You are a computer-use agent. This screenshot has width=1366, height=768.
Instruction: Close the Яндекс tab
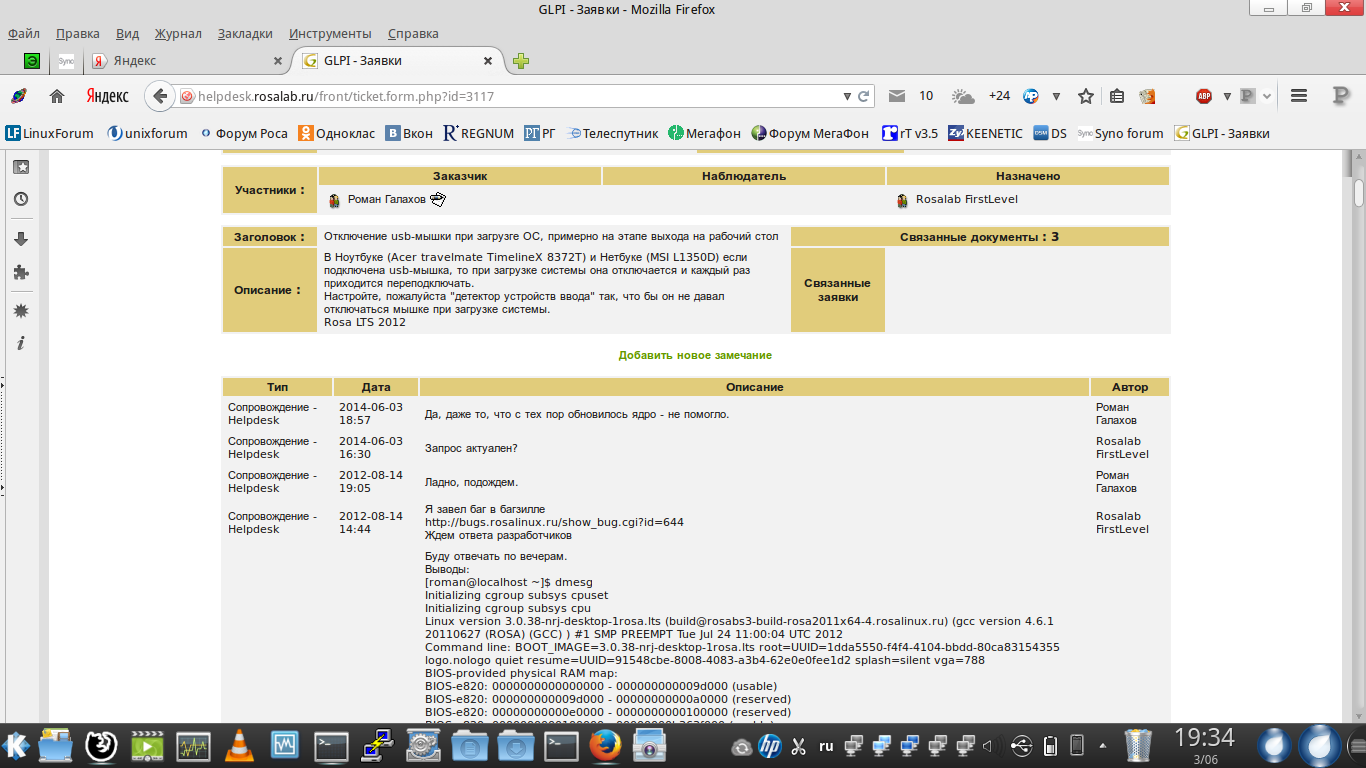click(x=278, y=61)
